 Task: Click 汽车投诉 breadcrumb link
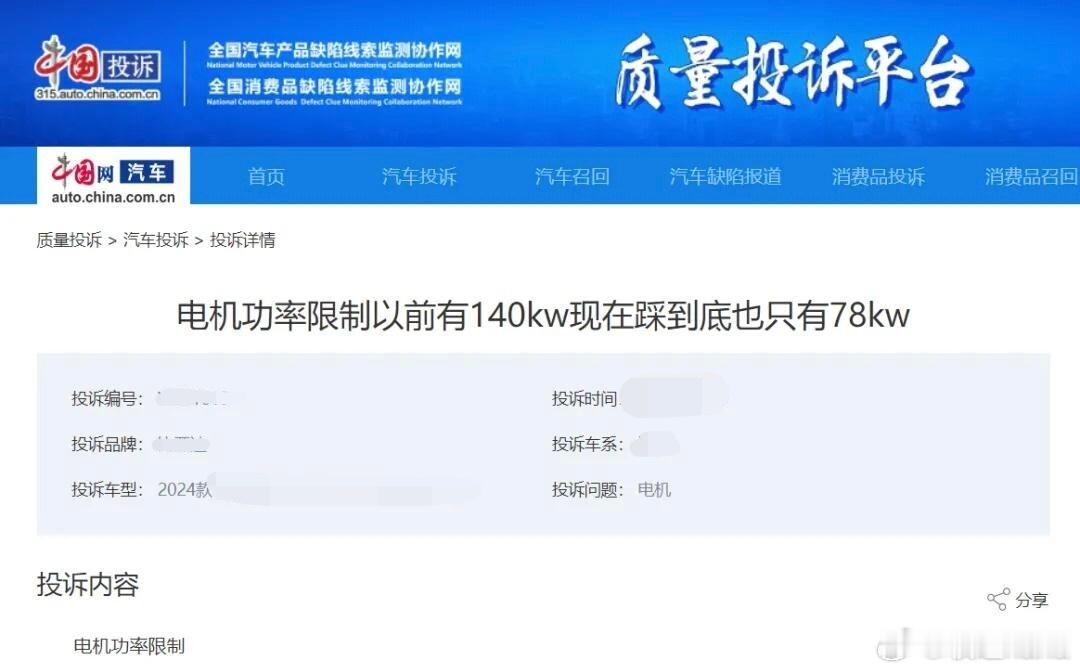click(156, 240)
